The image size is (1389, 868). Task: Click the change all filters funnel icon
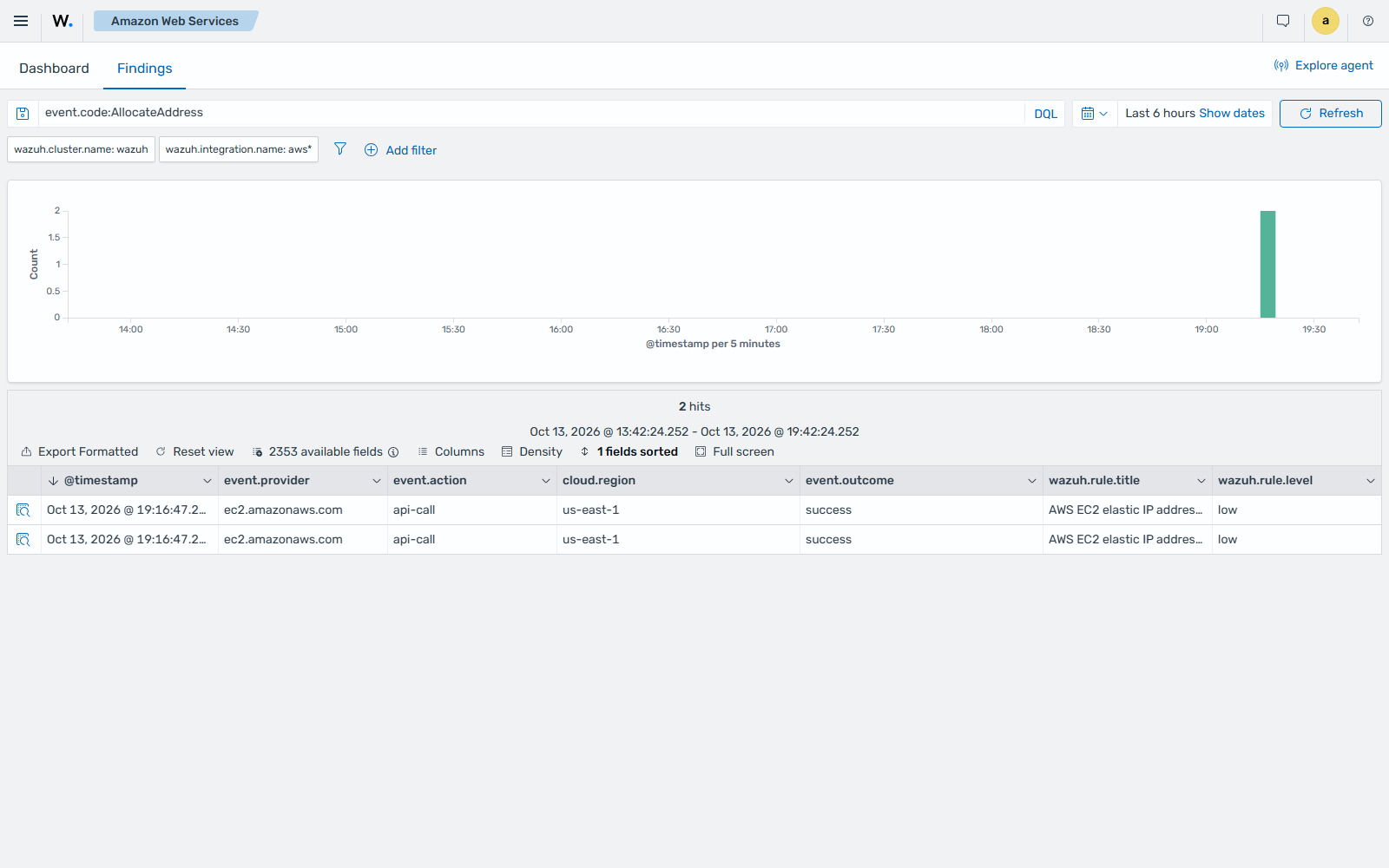pyautogui.click(x=340, y=149)
